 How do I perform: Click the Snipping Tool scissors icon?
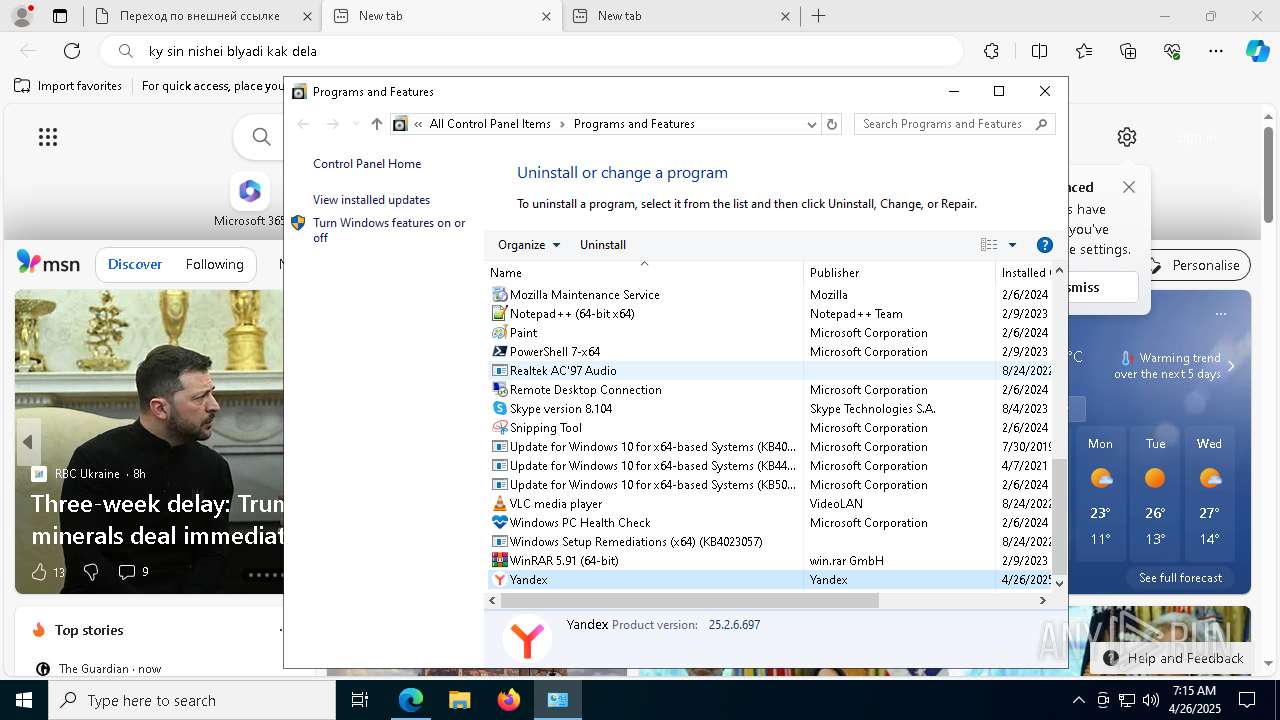click(x=500, y=428)
